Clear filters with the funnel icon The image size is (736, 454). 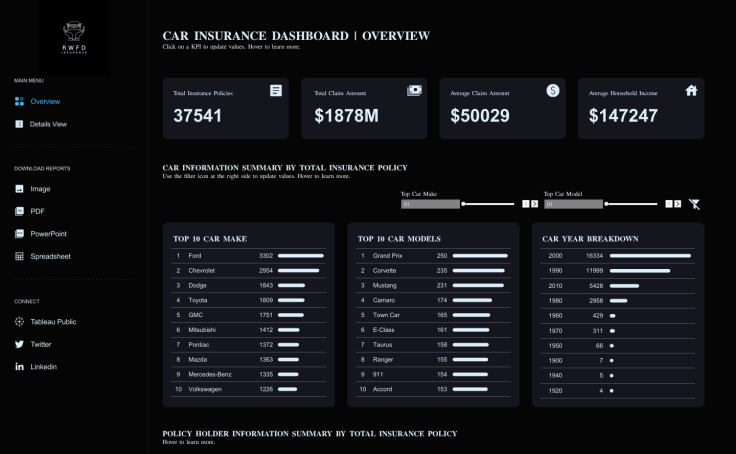[694, 204]
